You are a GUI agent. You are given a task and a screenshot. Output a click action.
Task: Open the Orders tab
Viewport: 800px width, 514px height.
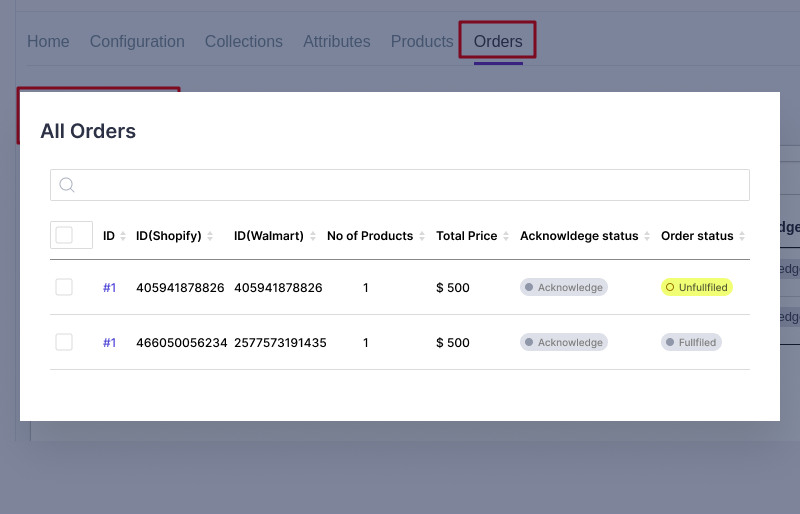(498, 41)
